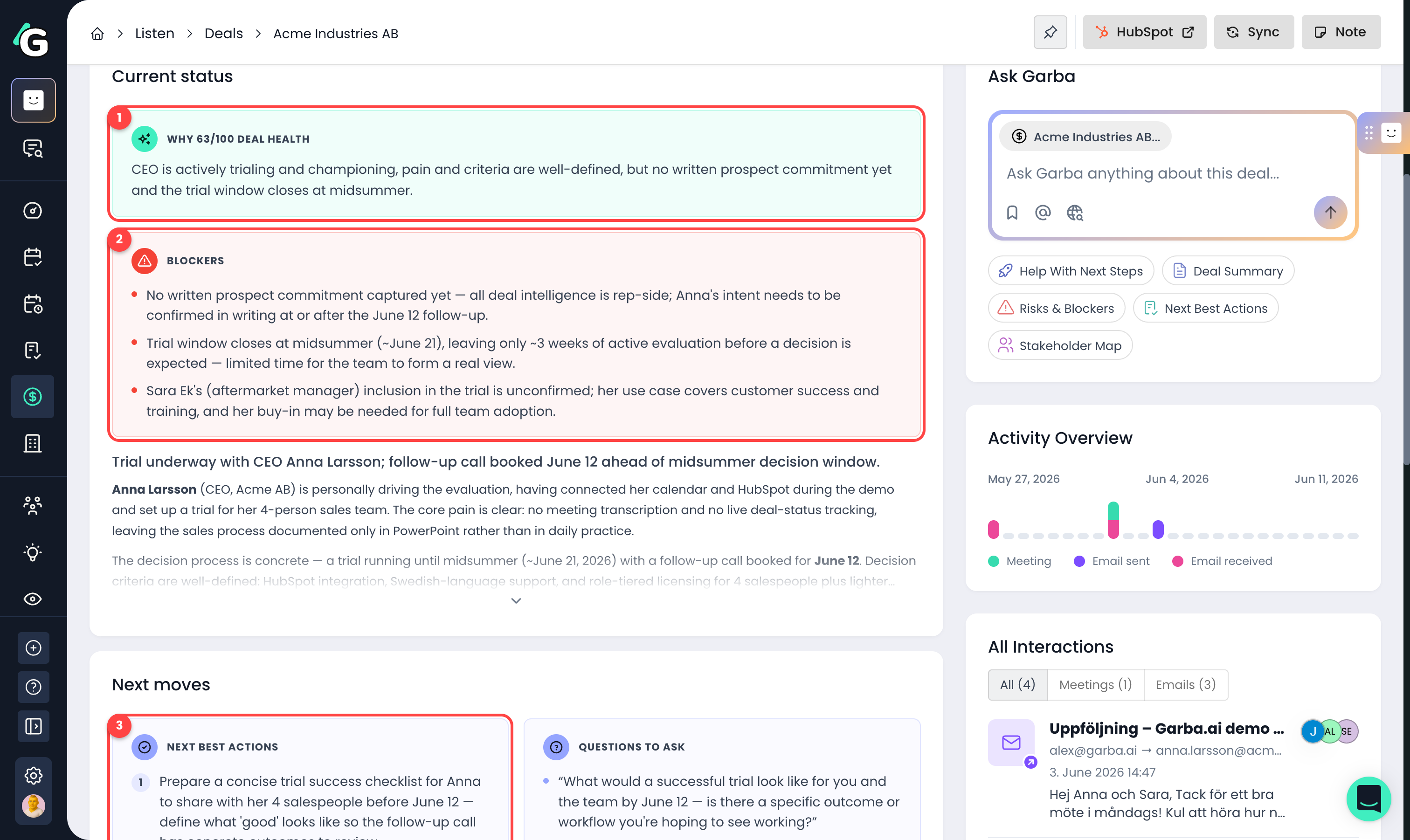Open the lightbulb insights sidebar icon
The height and width of the screenshot is (840, 1410).
[x=33, y=552]
